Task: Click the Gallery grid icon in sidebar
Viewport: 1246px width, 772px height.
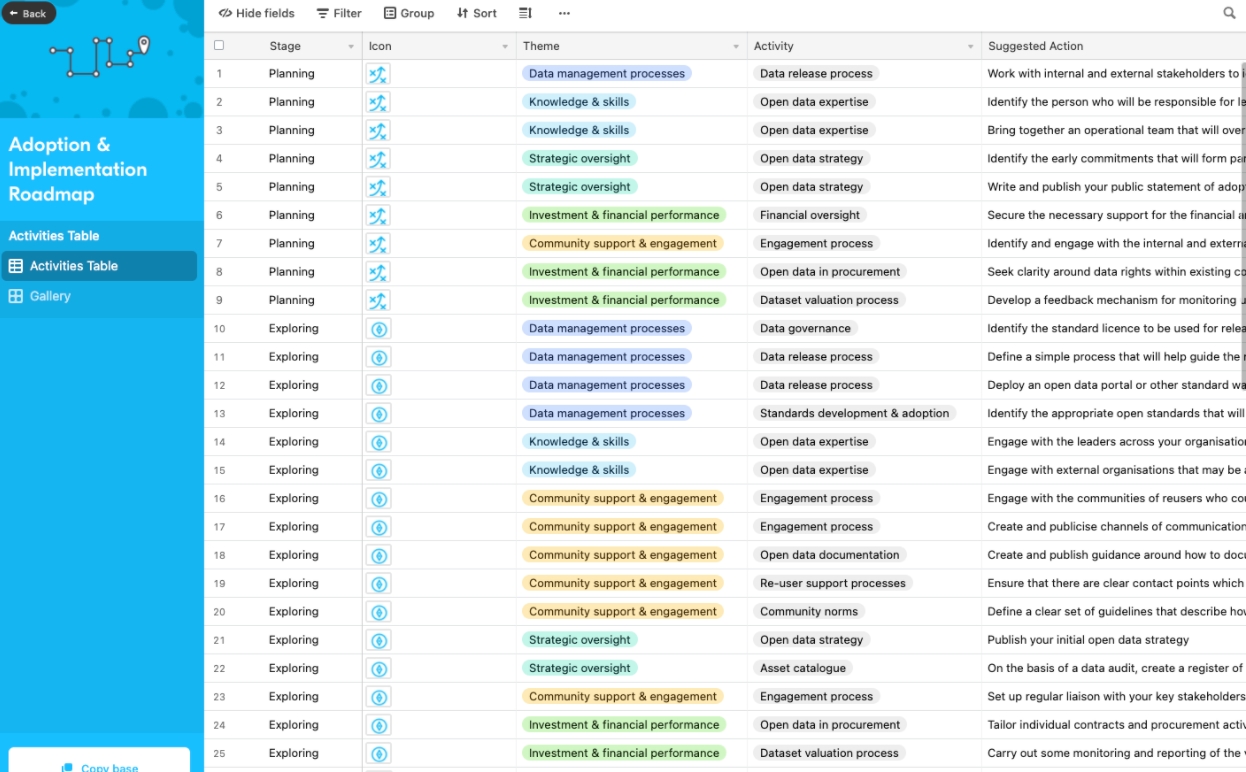Action: point(15,296)
